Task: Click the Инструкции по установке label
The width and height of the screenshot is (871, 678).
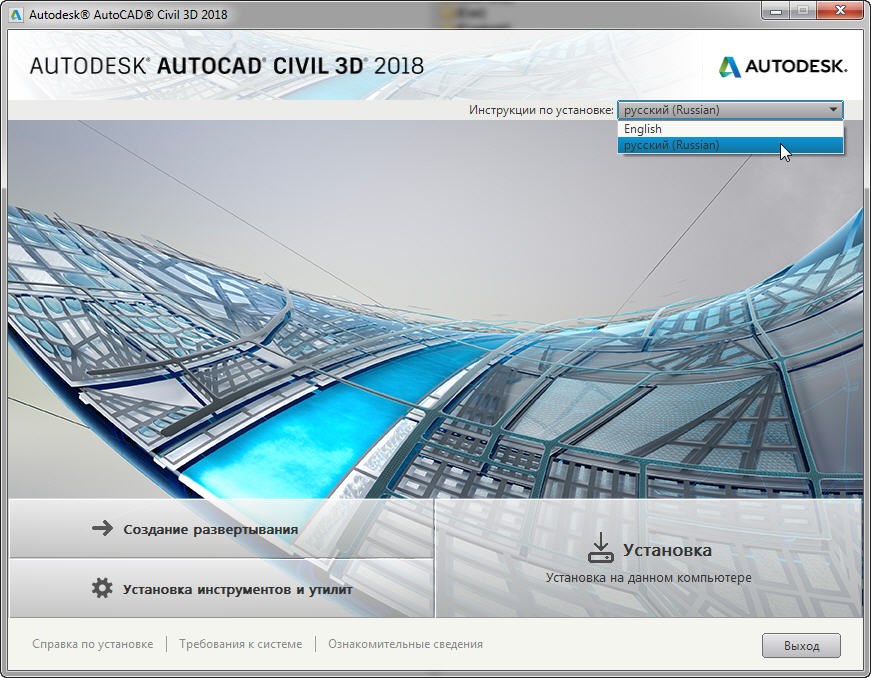Action: [x=541, y=110]
